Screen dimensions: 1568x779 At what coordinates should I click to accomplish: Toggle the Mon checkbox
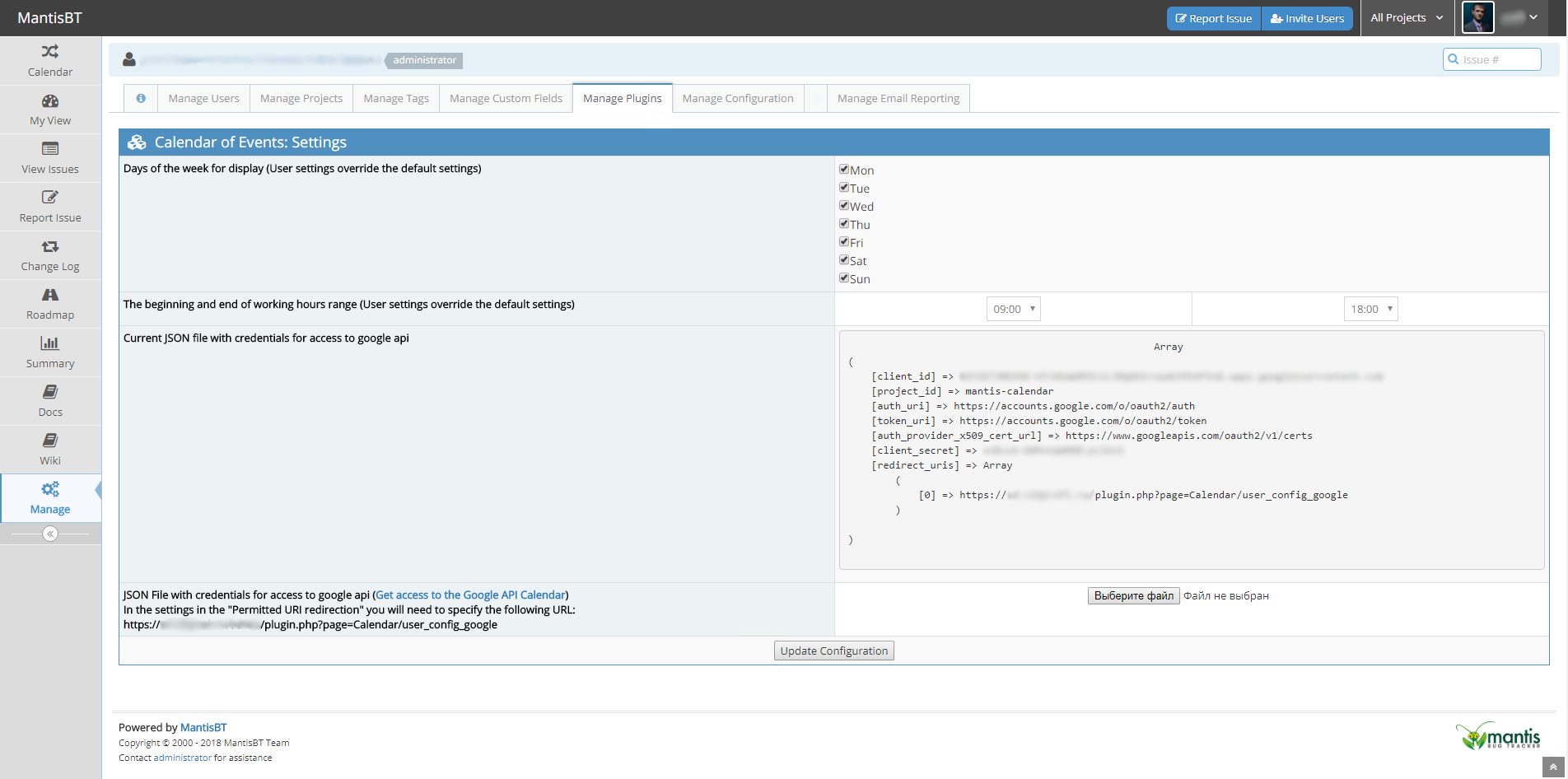(x=844, y=169)
